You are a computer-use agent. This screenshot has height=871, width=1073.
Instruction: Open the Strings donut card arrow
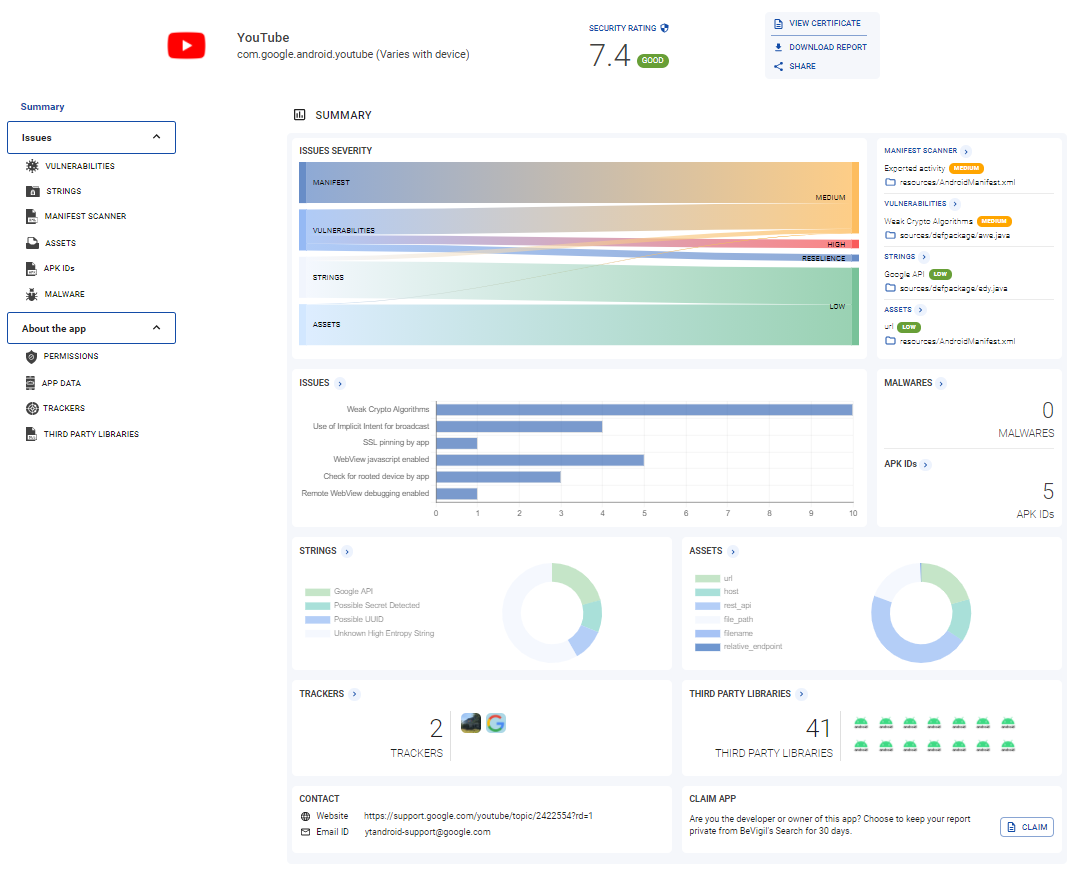(x=348, y=551)
